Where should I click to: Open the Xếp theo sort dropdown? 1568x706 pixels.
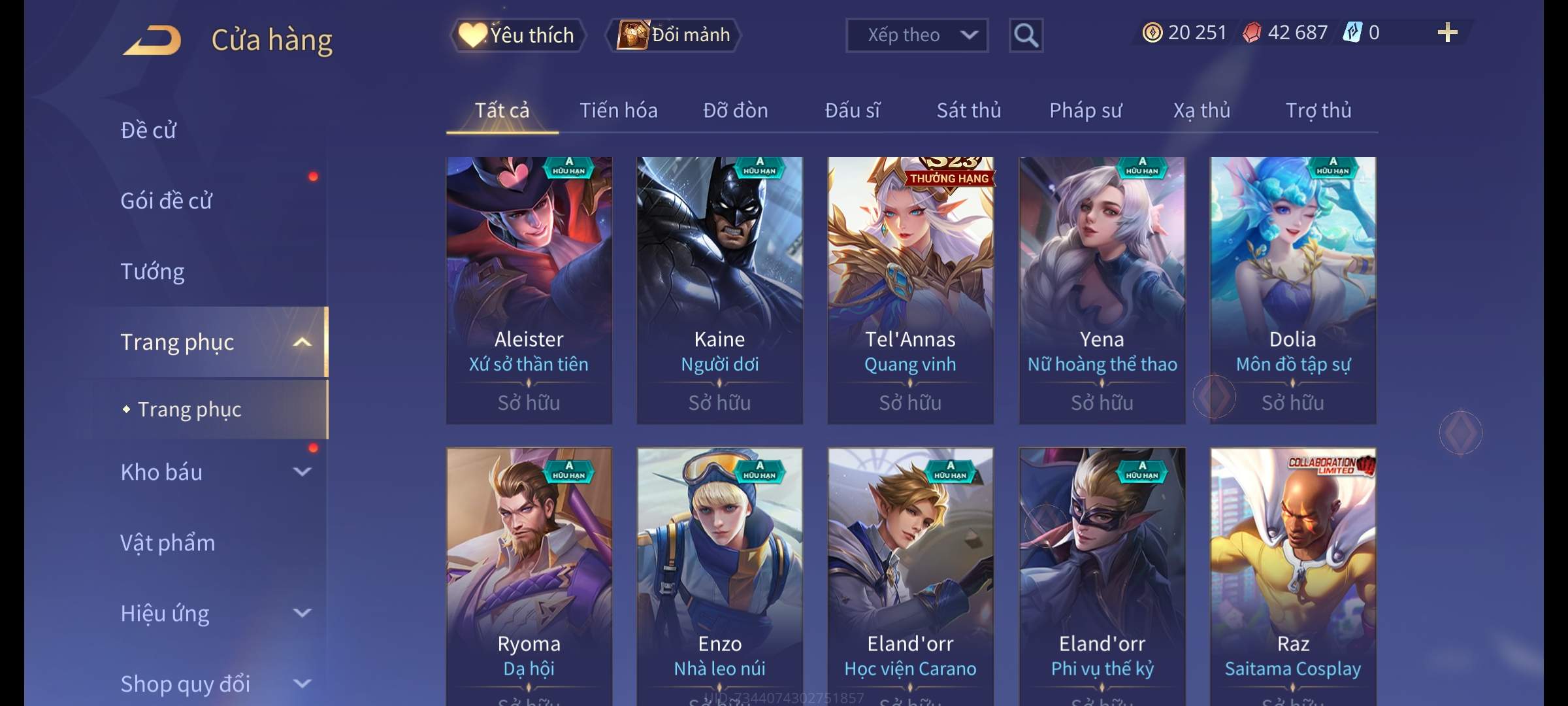click(917, 35)
